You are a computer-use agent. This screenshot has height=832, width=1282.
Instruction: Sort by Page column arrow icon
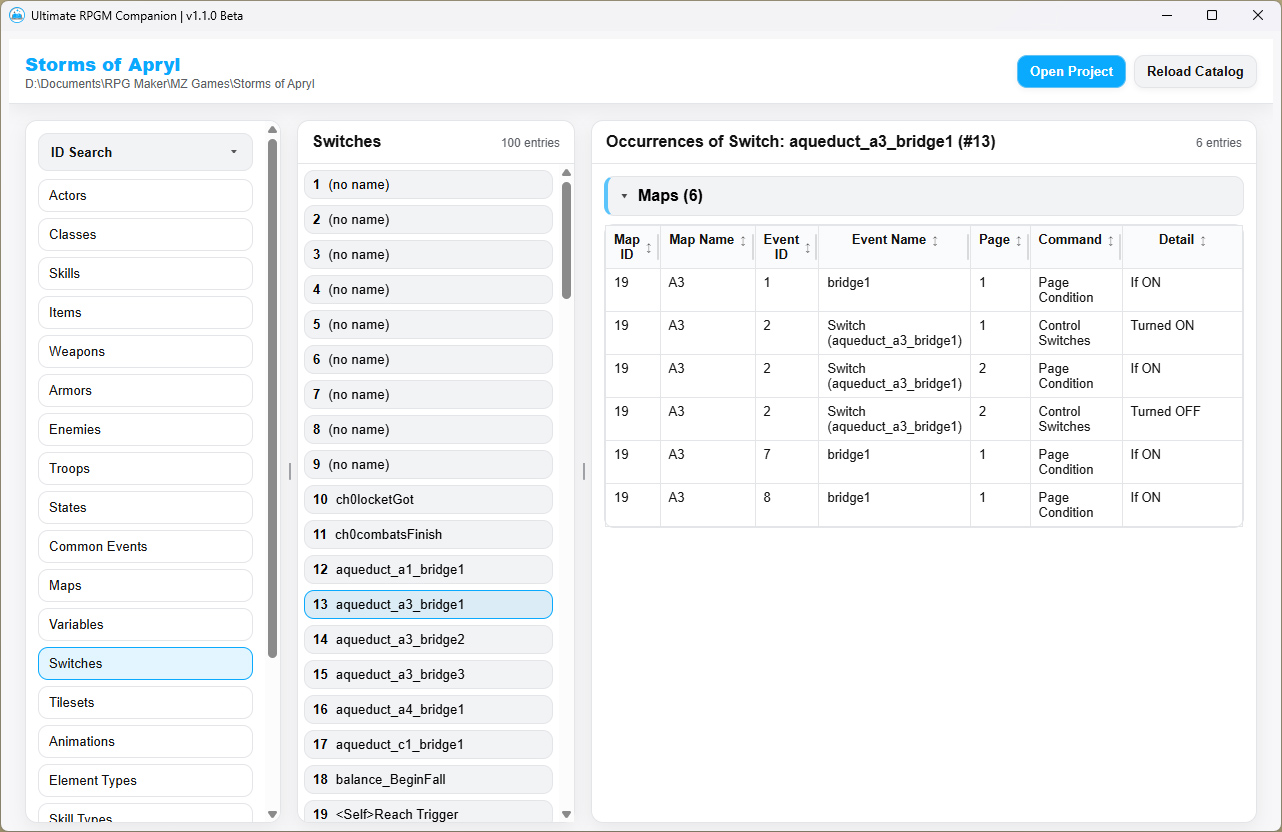click(1019, 241)
